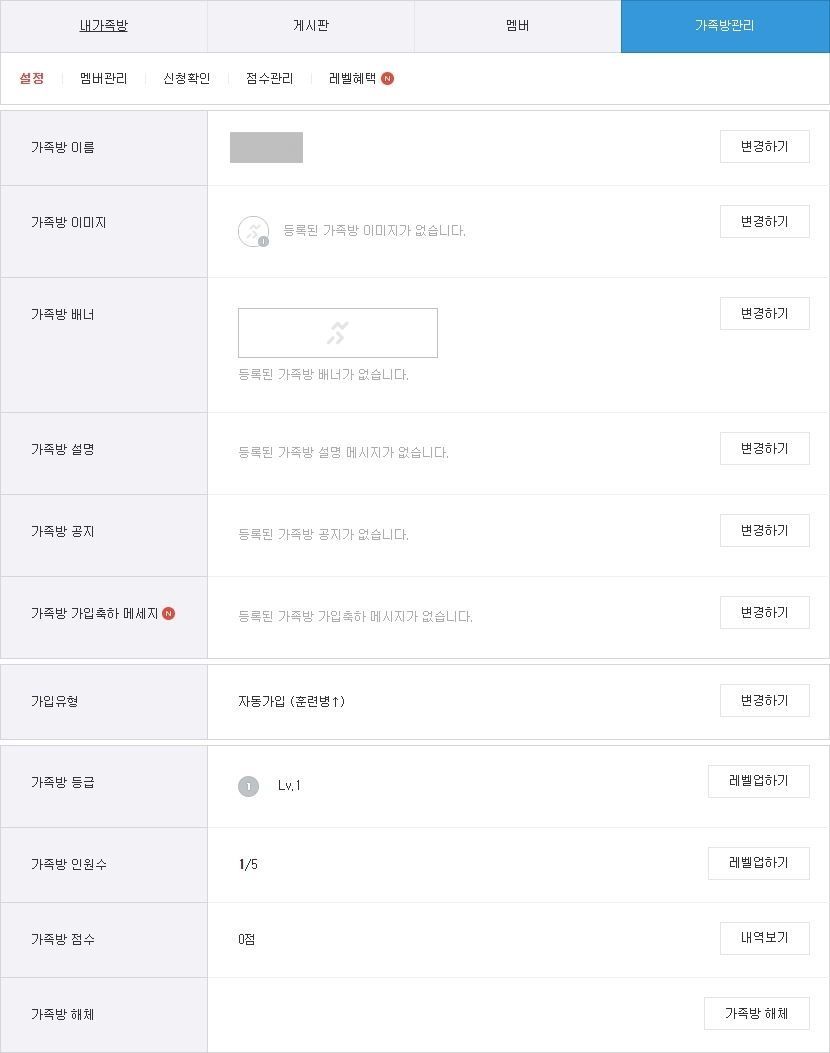This screenshot has height=1053, width=830.
Task: Click the N badge next to 가입축하 메세지
Action: (x=169, y=613)
